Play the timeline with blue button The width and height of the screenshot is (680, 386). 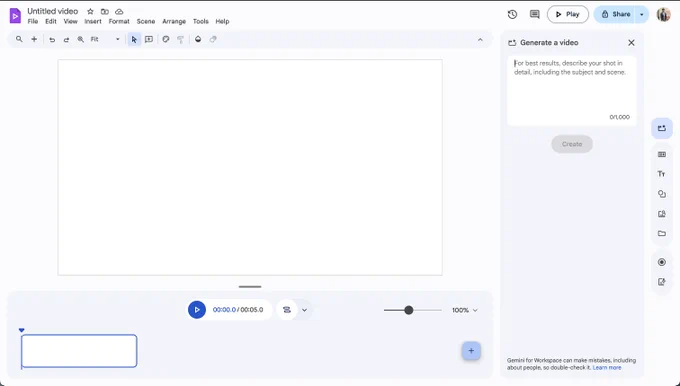point(197,310)
